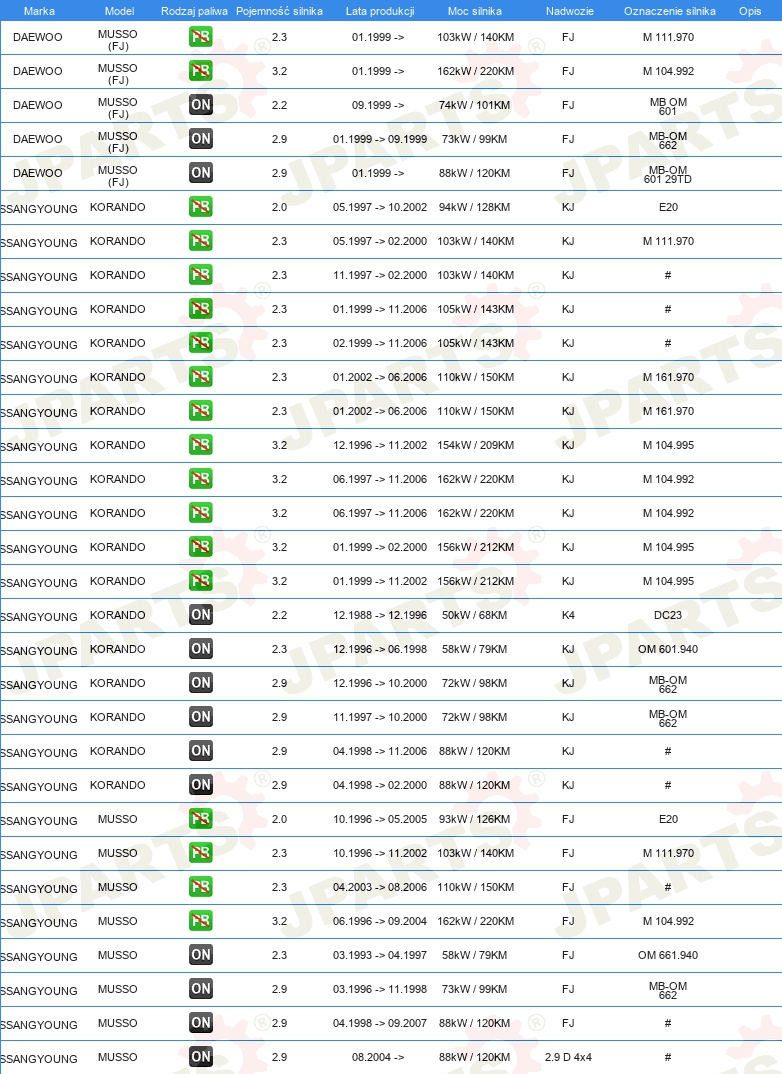Click petrol icon for Korando 02.1999 -> 11.2006
The height and width of the screenshot is (1074, 782).
pos(201,342)
